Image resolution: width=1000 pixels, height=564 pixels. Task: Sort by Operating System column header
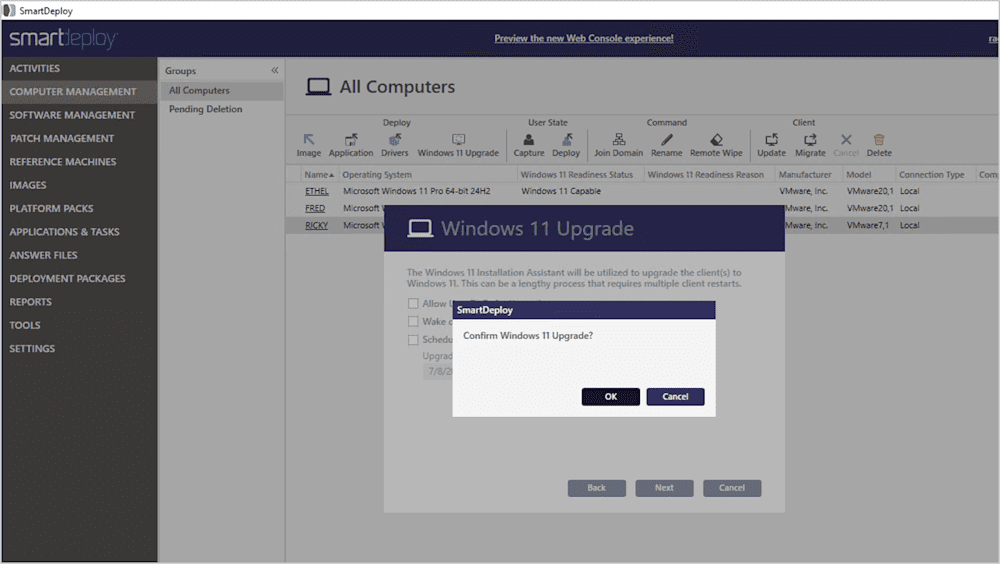coord(427,175)
